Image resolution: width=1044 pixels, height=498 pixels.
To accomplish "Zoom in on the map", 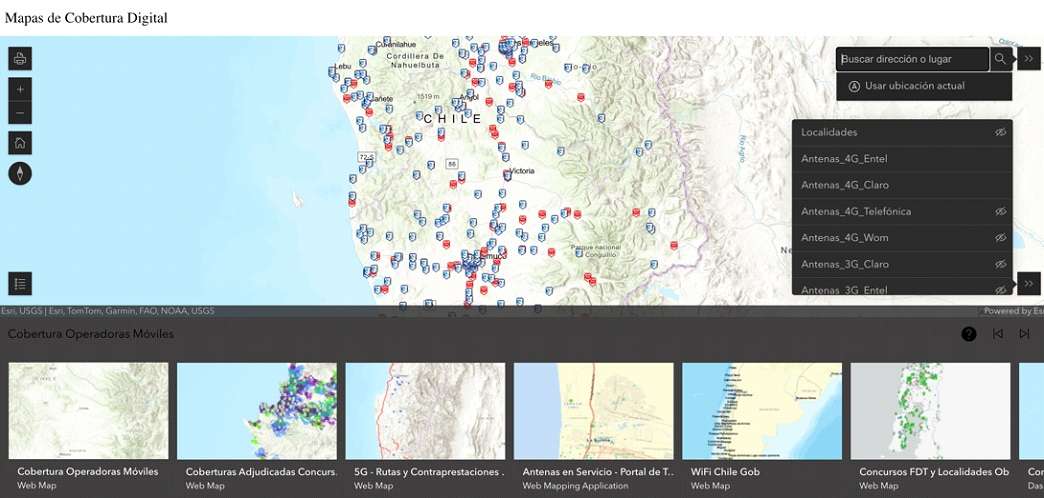I will pyautogui.click(x=20, y=88).
